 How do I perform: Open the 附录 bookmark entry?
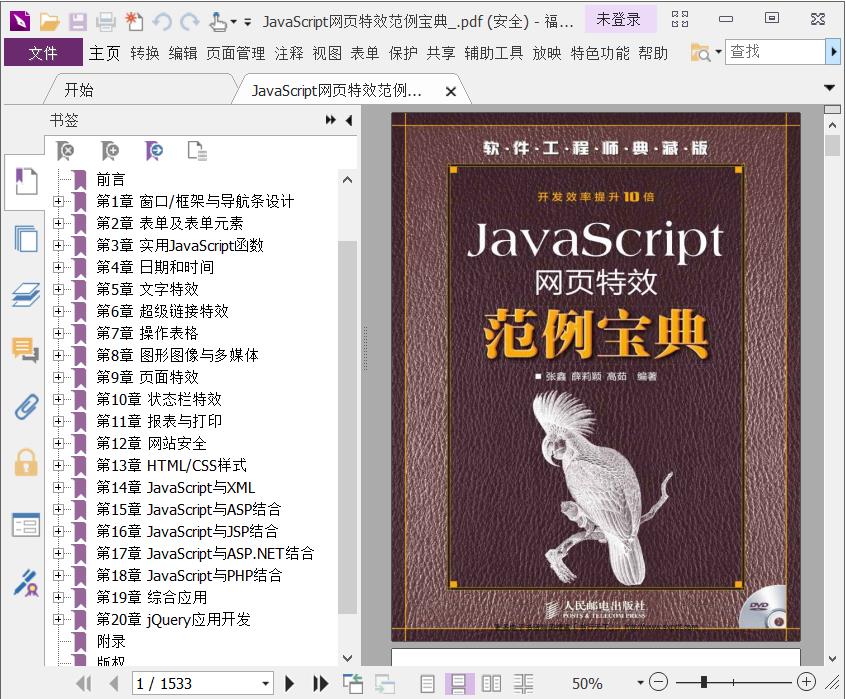click(111, 642)
